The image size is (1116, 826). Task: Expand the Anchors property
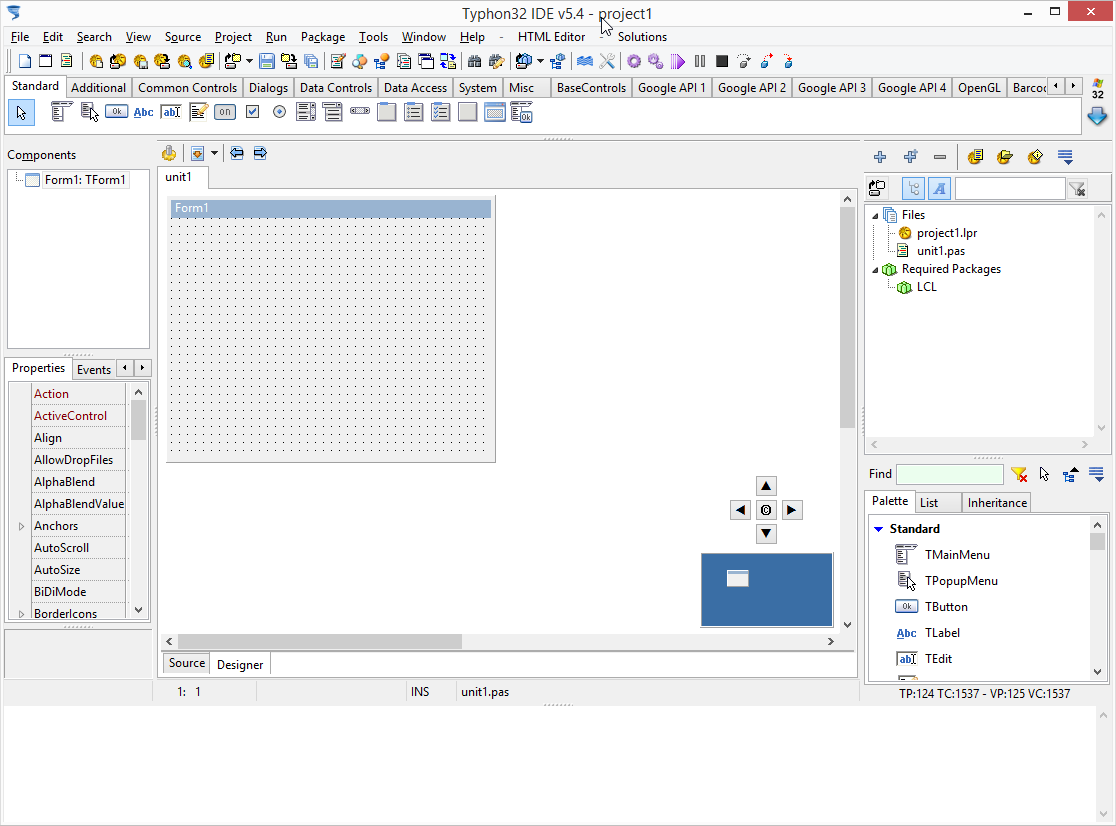[21, 526]
